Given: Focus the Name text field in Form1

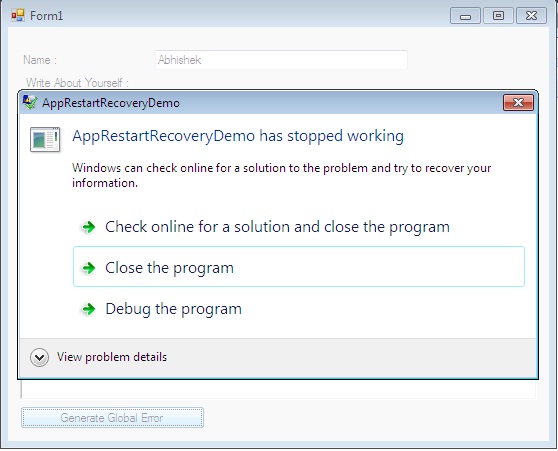Looking at the screenshot, I should click(x=281, y=60).
